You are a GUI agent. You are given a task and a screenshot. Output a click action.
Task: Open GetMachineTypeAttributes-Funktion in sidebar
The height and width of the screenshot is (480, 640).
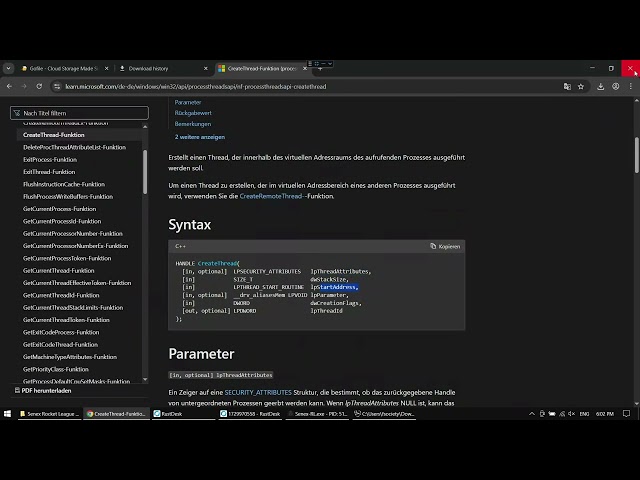click(70, 357)
